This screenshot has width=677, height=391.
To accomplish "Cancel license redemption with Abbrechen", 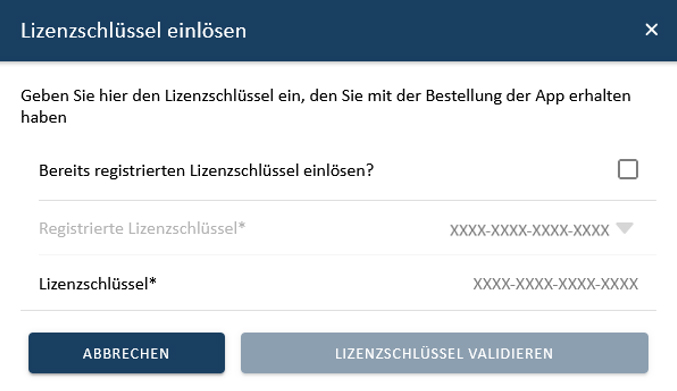I will pos(127,353).
